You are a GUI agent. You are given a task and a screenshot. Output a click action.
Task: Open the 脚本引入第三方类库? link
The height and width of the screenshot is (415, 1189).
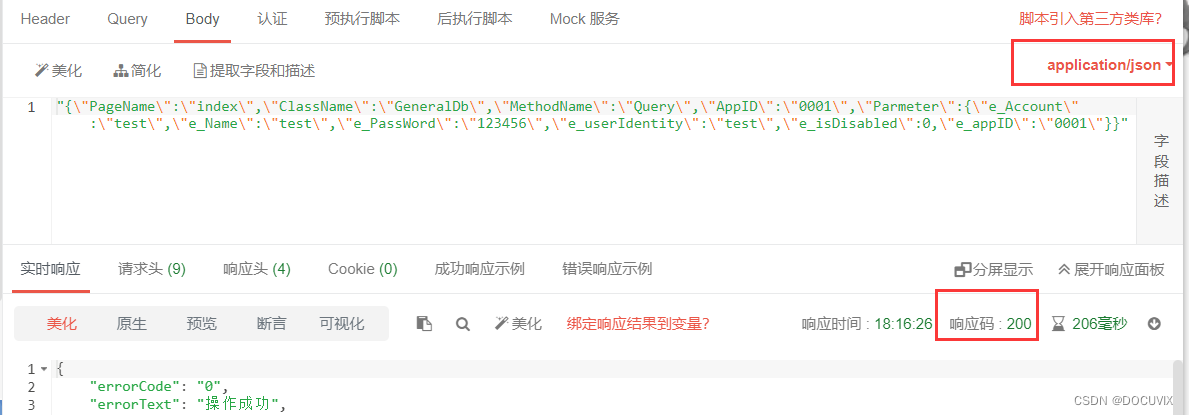point(1090,18)
